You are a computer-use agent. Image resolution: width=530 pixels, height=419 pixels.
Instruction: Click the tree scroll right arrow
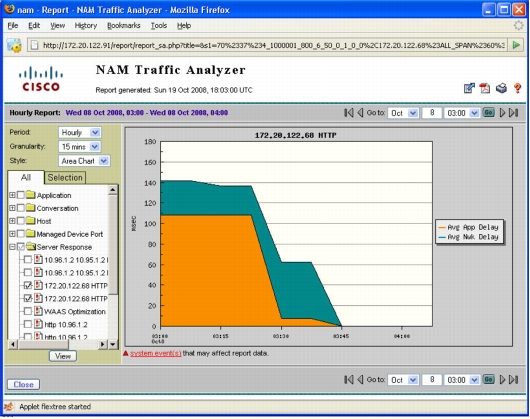(102, 344)
